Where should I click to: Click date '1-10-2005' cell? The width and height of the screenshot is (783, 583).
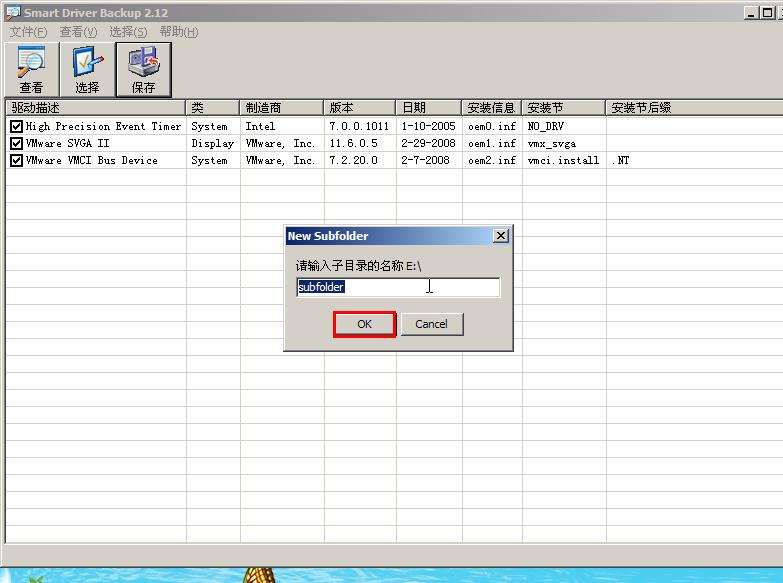tap(428, 127)
